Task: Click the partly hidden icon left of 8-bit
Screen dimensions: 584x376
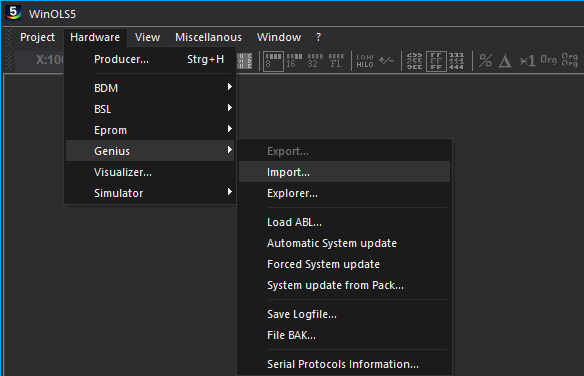Action: coord(244,61)
